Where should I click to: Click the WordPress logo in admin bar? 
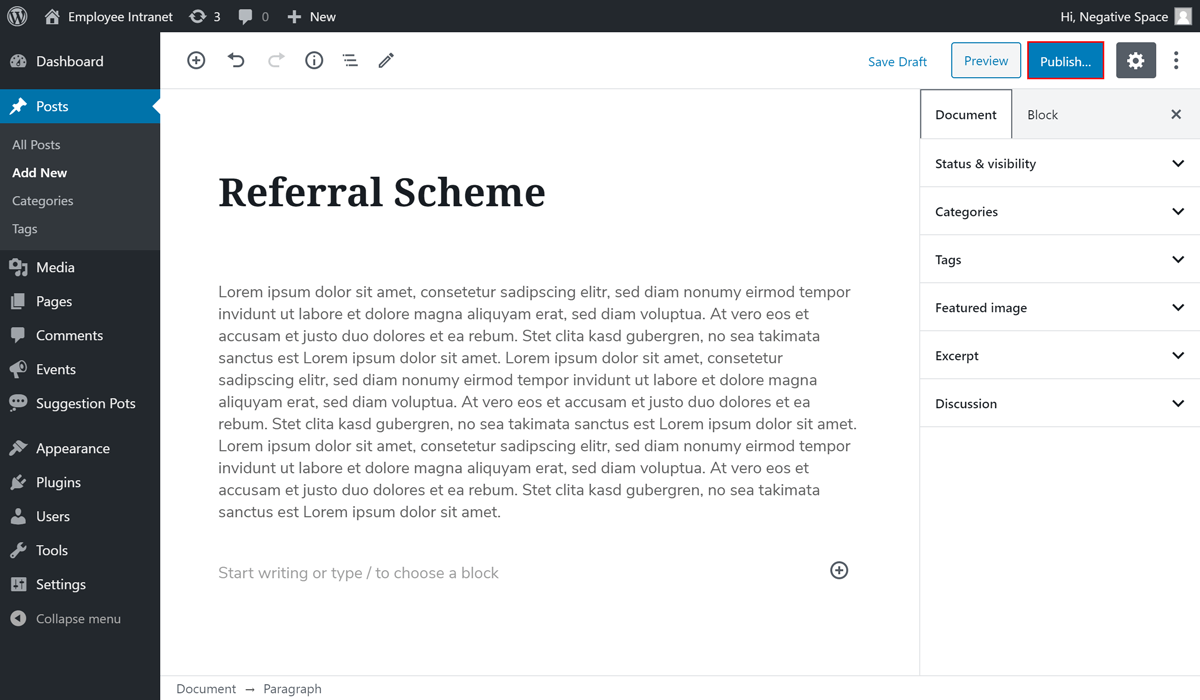[x=17, y=16]
